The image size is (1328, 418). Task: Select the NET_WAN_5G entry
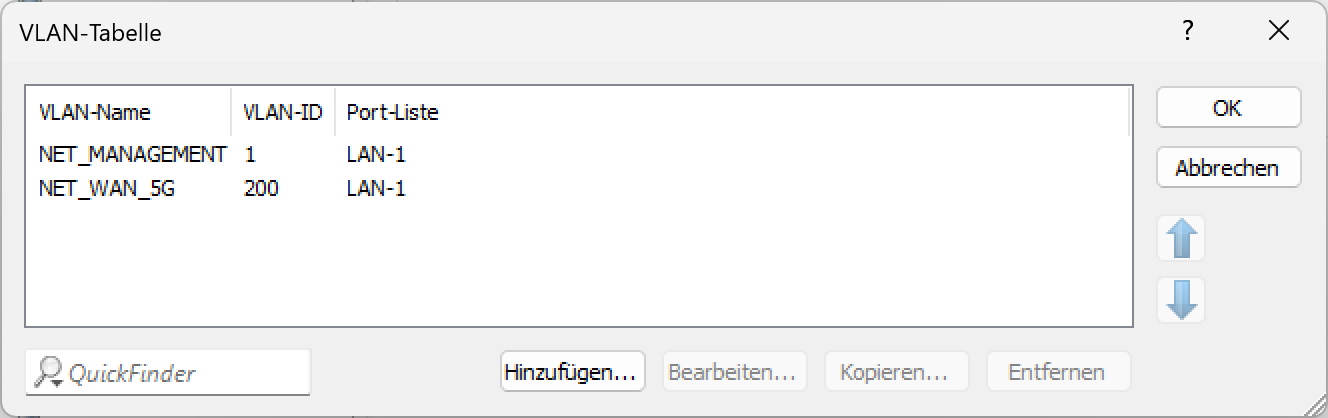pyautogui.click(x=107, y=188)
